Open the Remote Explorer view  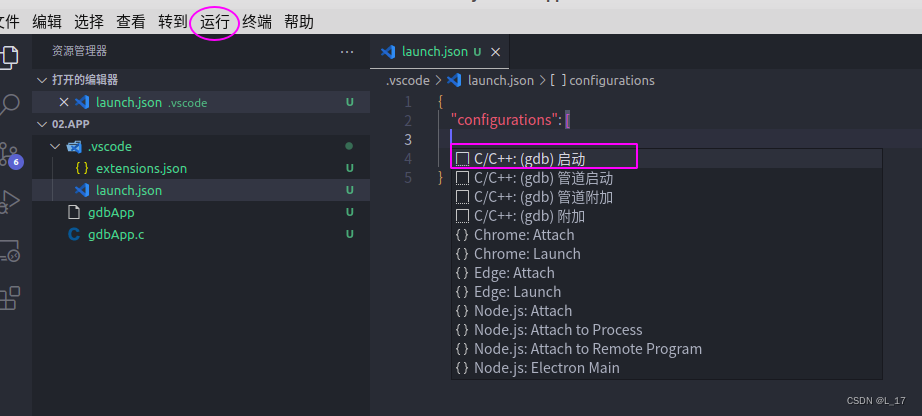10,250
